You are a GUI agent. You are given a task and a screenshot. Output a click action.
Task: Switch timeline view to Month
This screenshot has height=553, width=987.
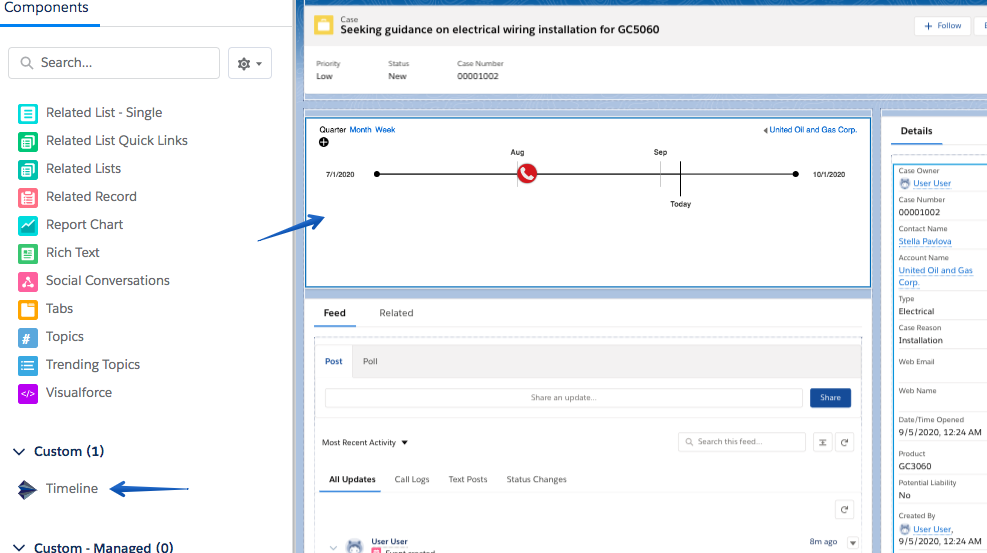click(x=360, y=130)
